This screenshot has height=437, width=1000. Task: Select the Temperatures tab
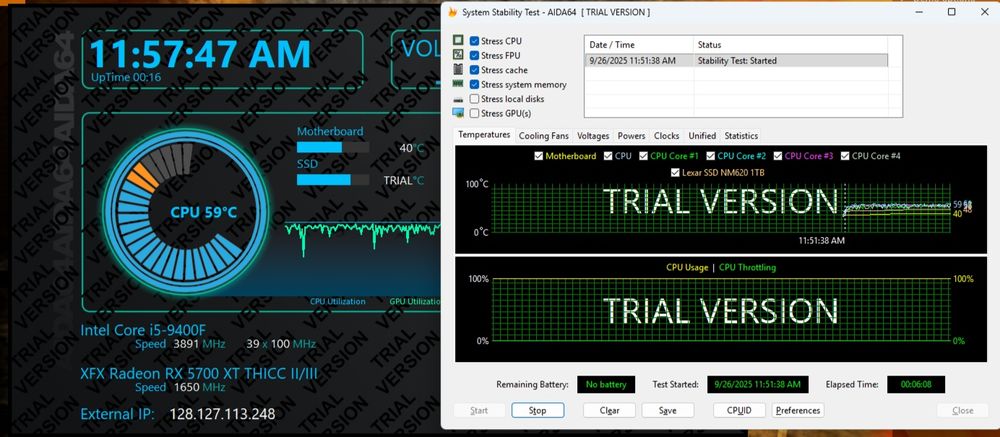click(484, 135)
